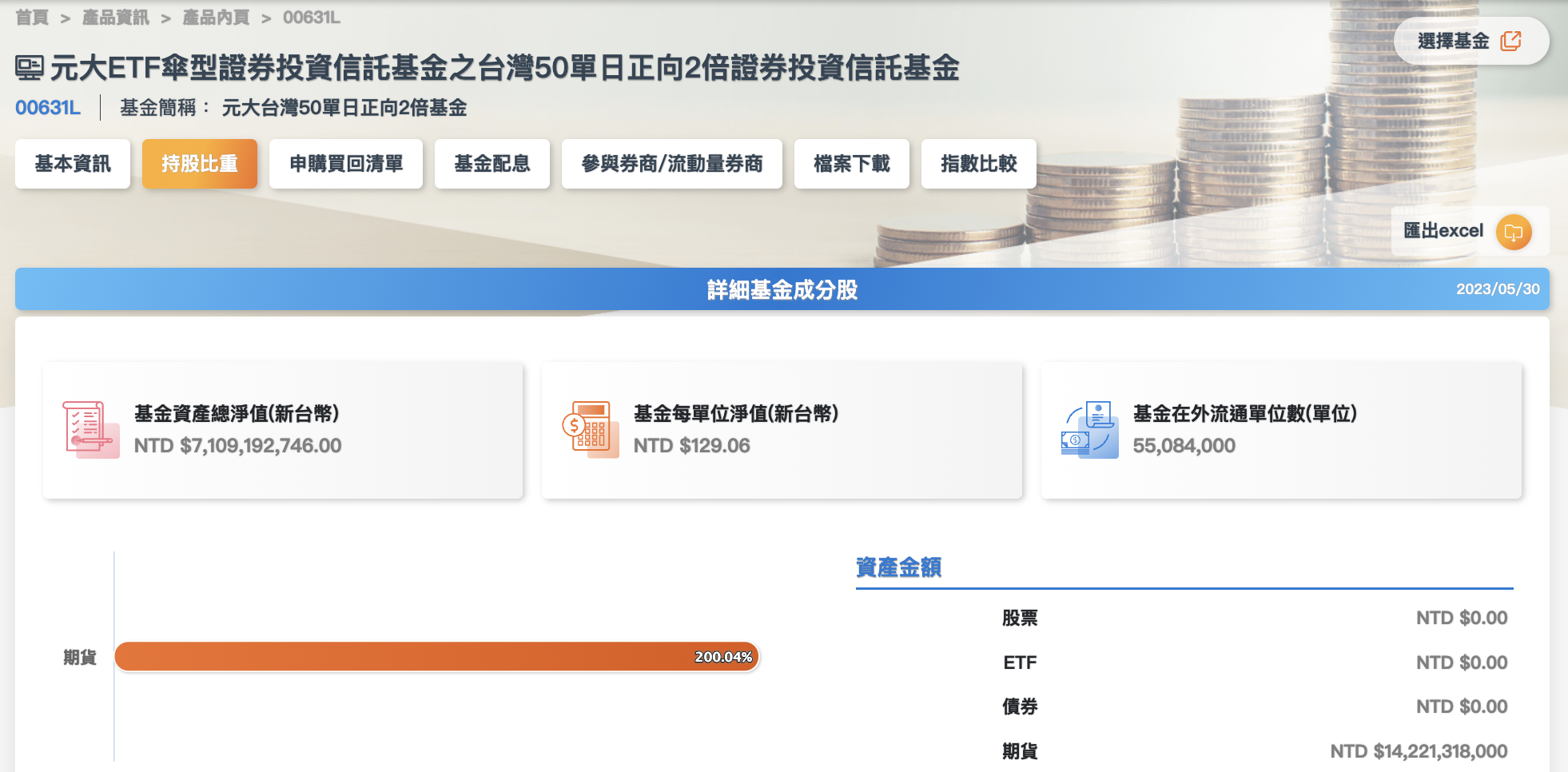Click the external link icon beside 選擇基金
The image size is (1568, 772).
point(1512,40)
